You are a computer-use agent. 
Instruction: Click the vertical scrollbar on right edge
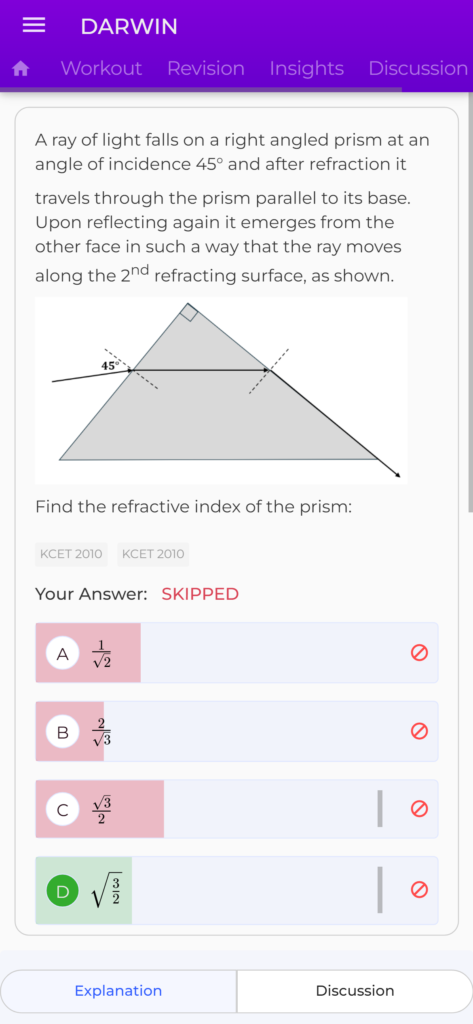click(470, 300)
